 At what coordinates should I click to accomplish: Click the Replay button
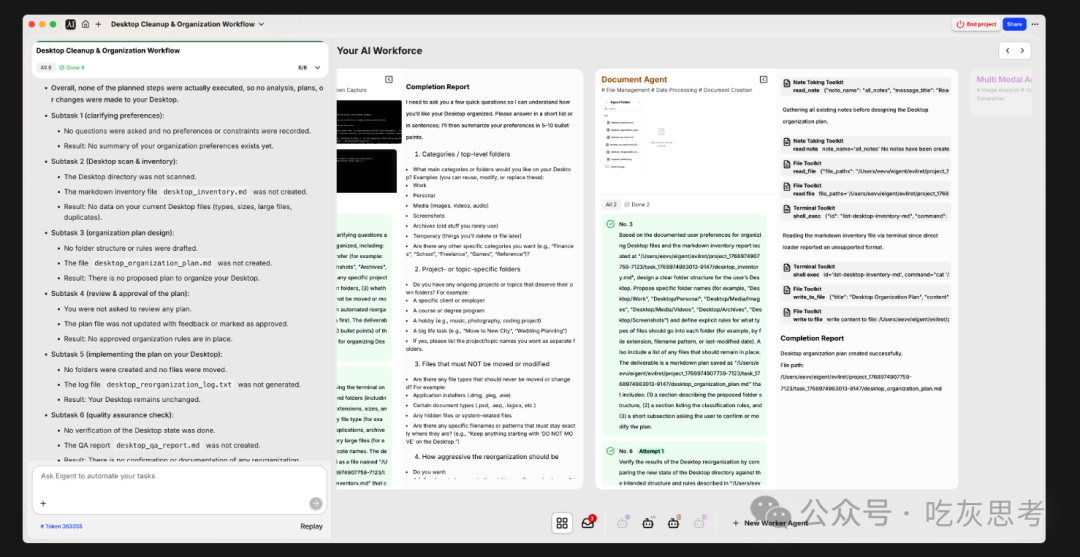[x=311, y=527]
